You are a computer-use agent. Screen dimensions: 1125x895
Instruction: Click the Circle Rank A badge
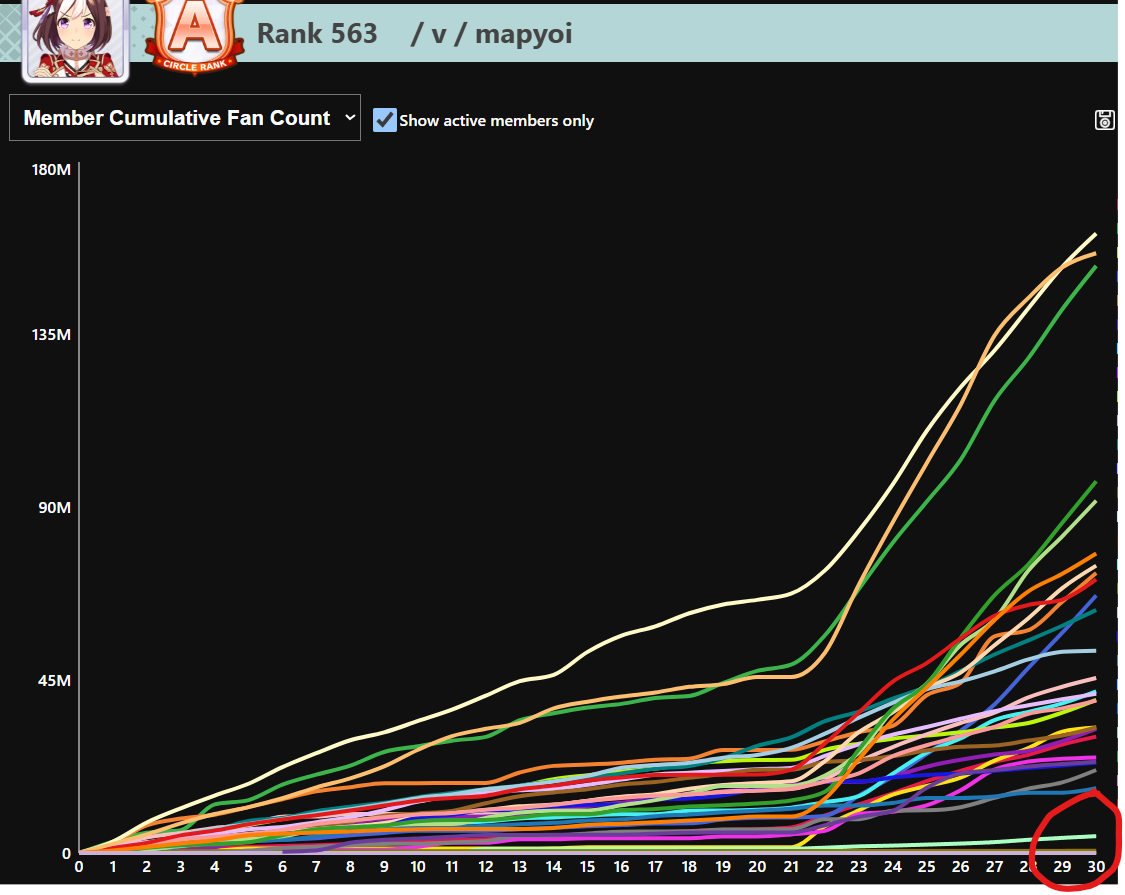195,36
